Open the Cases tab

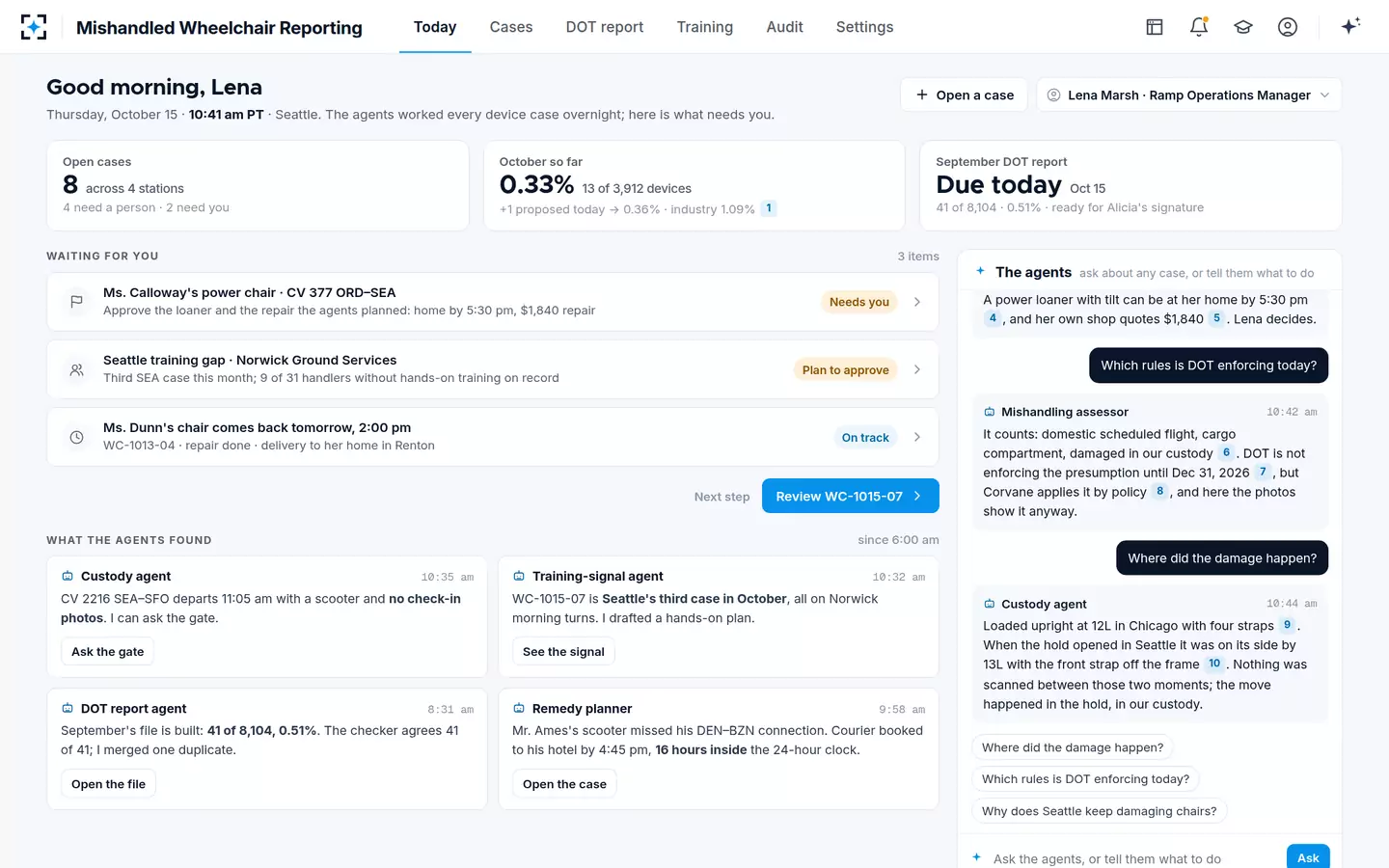[511, 27]
